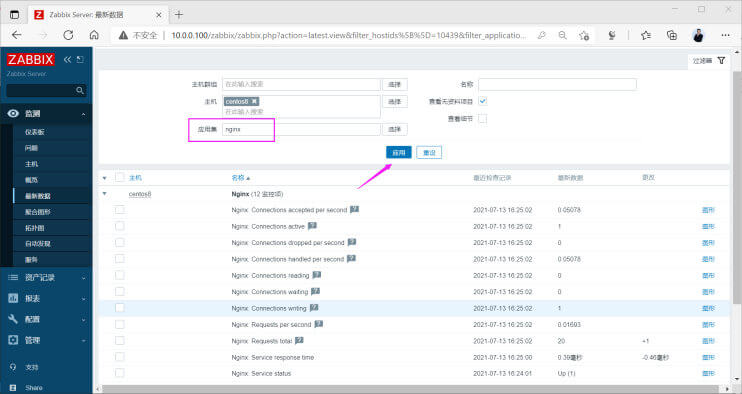Check Connections writing row checkbox
Image resolution: width=742 pixels, height=394 pixels.
coord(120,308)
